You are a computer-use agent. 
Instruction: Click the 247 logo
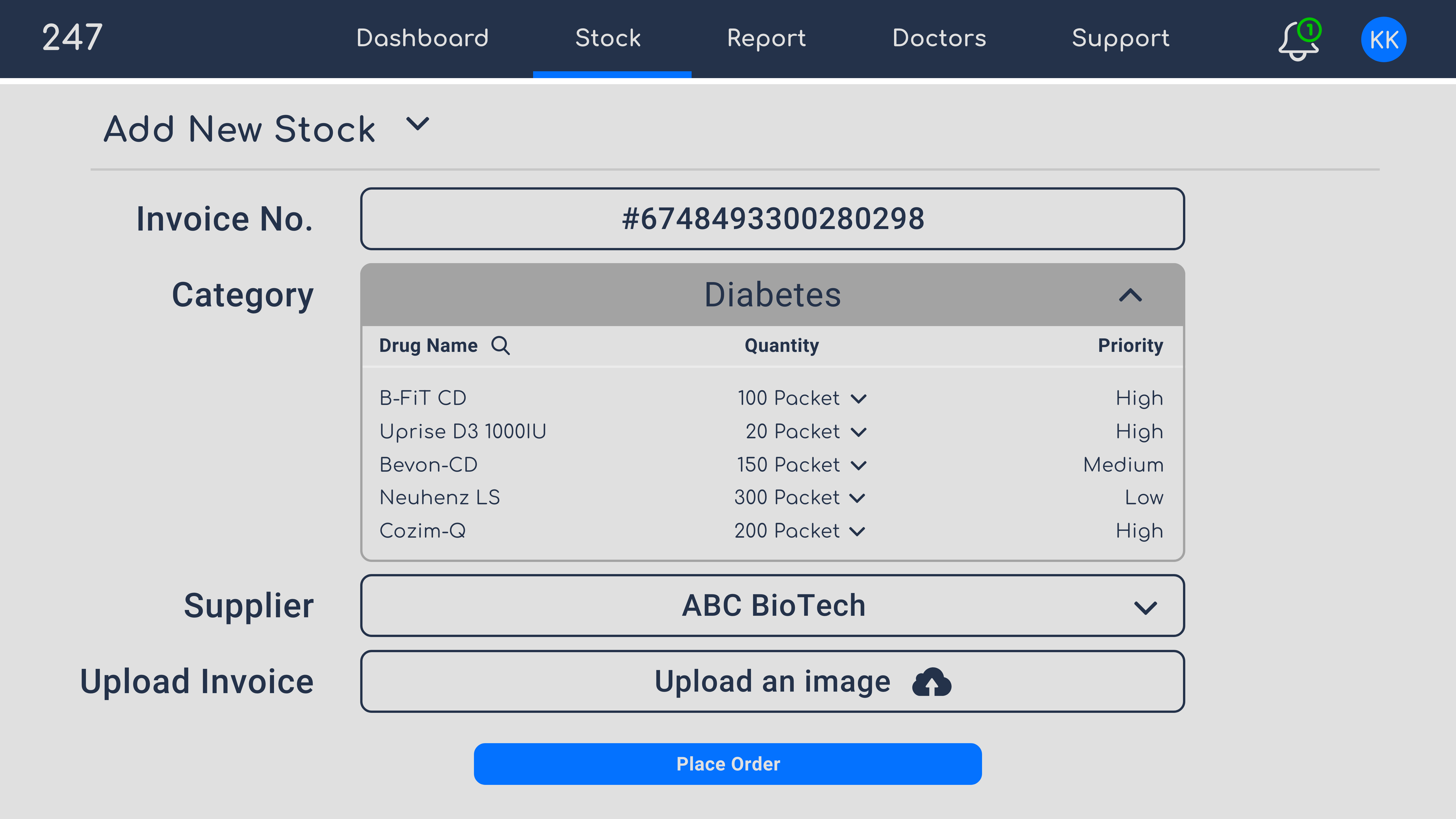pos(72,38)
